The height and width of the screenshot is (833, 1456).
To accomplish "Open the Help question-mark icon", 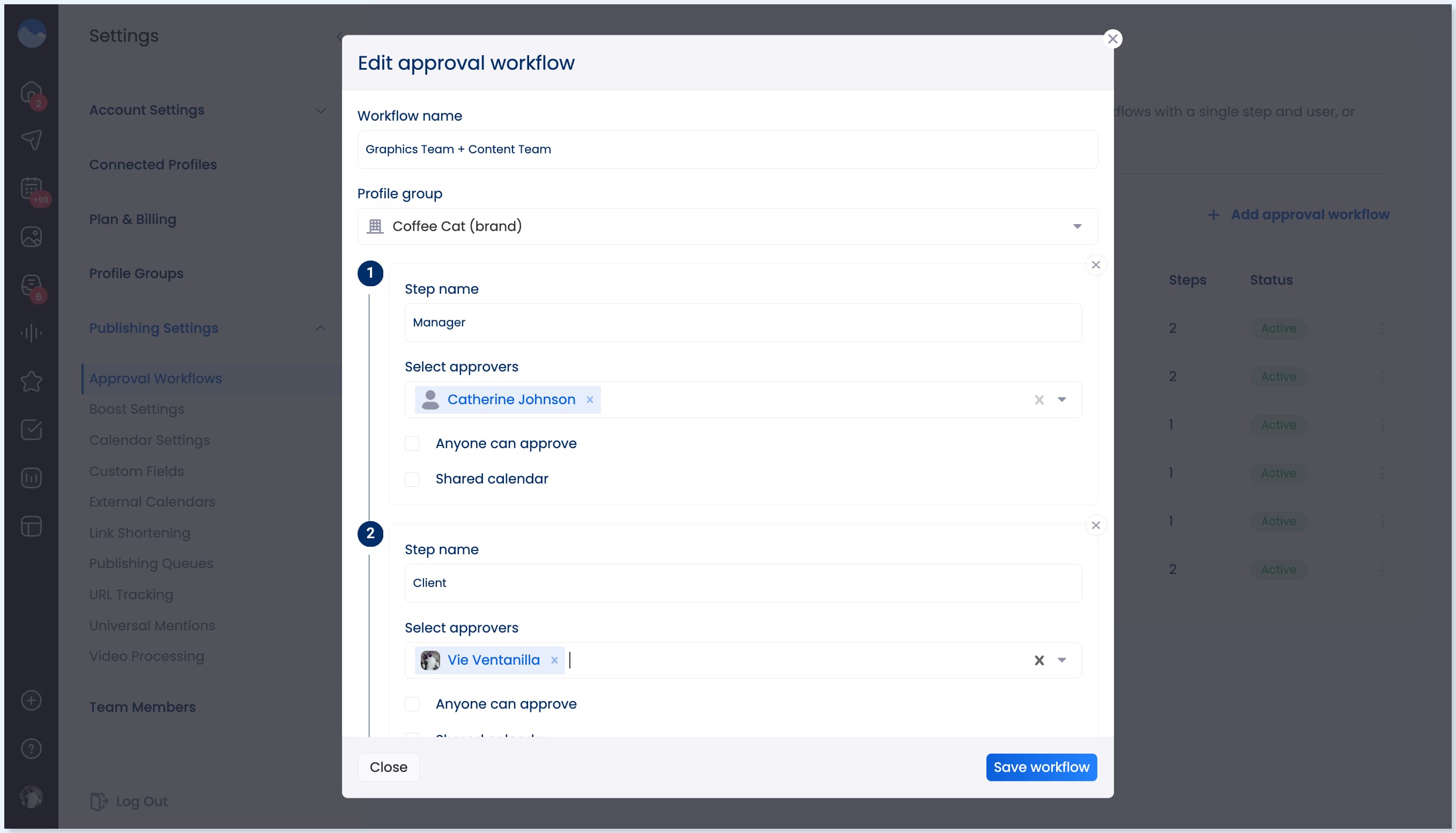I will pyautogui.click(x=31, y=748).
